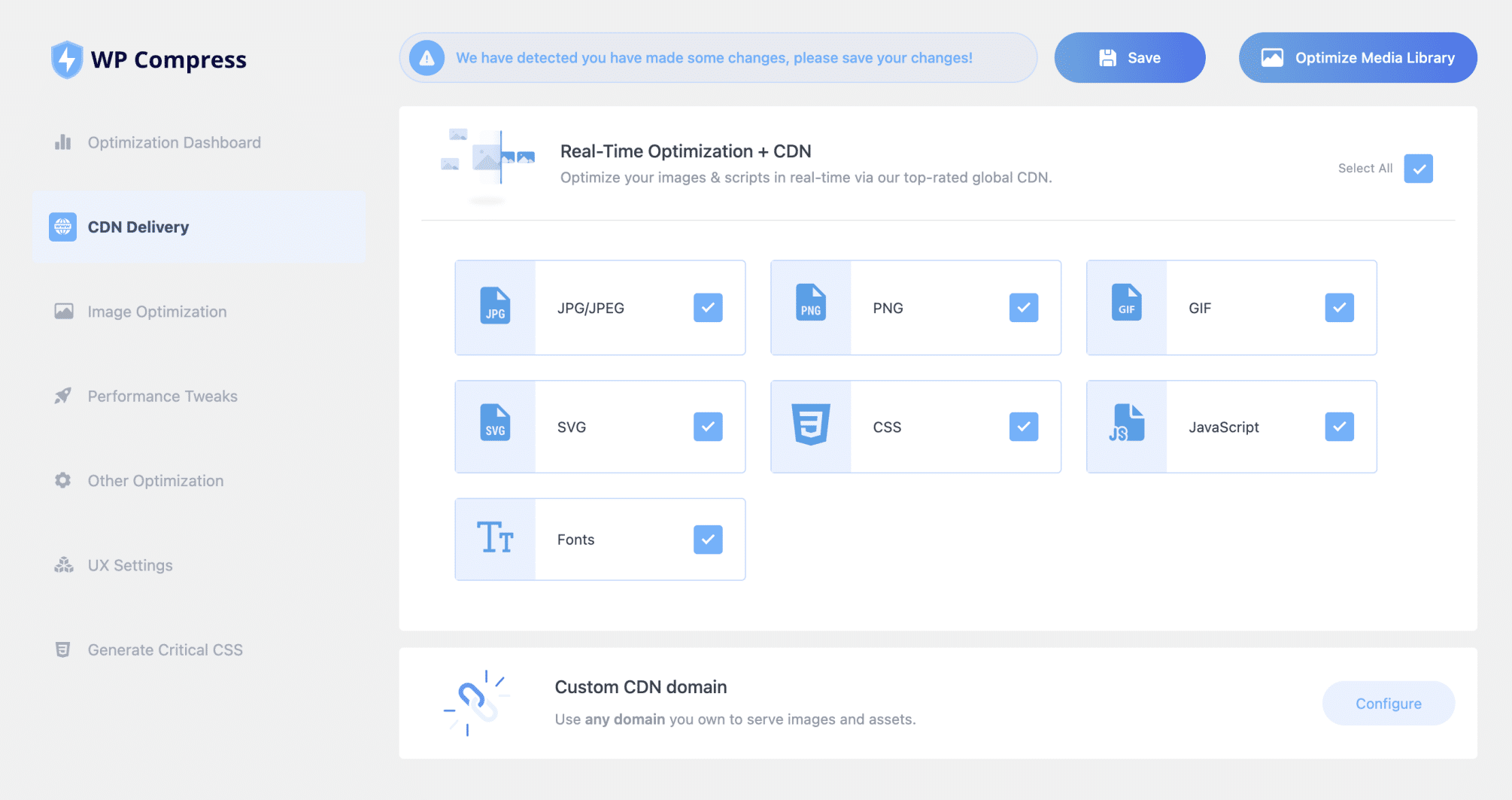
Task: Click the SVG file type icon
Action: point(495,423)
